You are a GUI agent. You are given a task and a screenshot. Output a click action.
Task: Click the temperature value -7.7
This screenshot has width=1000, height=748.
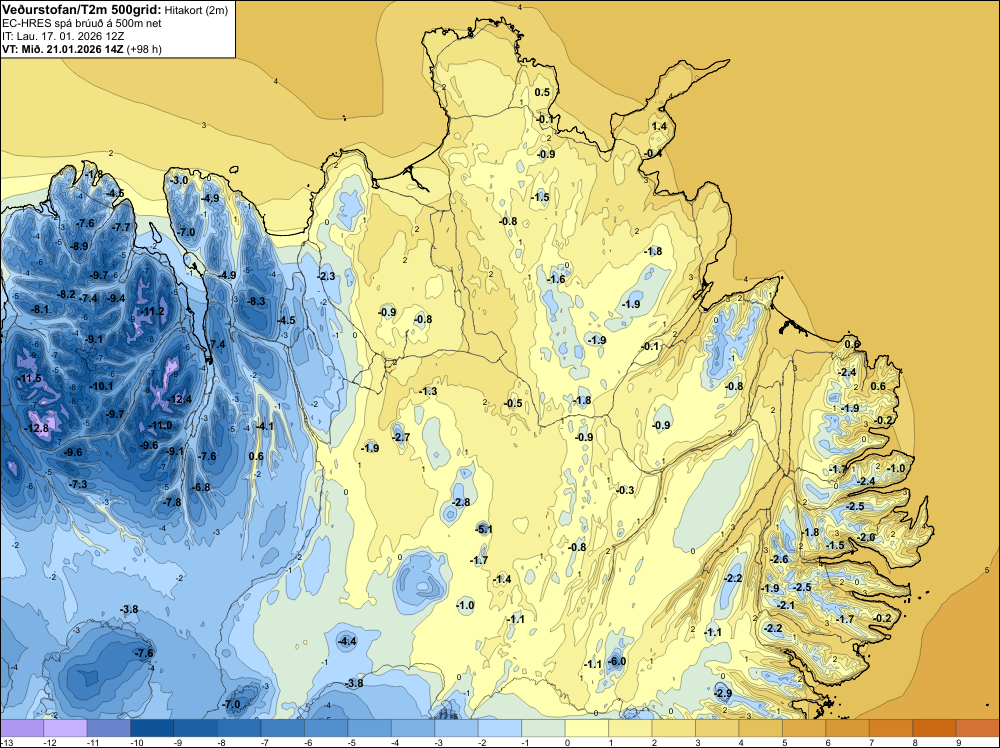coord(121,228)
